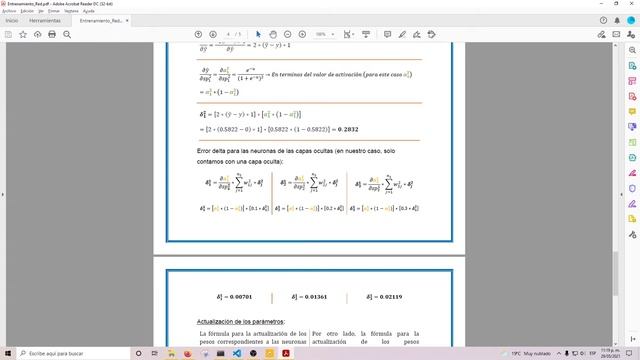This screenshot has height=360, width=640.
Task: Expand the left navigation panel arrow
Action: (3, 195)
